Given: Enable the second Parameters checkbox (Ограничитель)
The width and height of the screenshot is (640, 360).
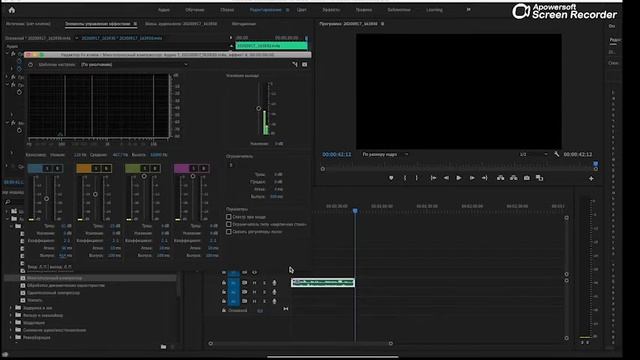Looking at the screenshot, I should coord(229,224).
